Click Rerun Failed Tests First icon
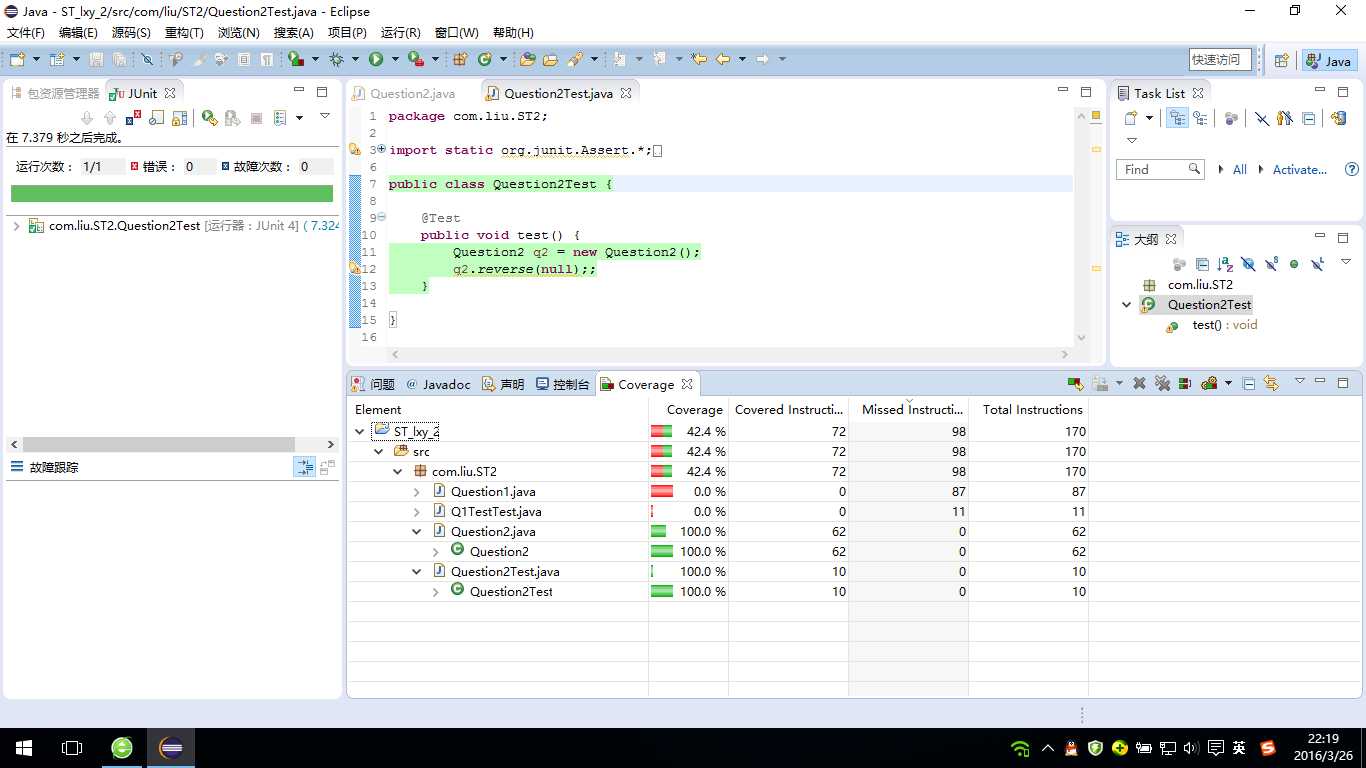 [x=232, y=118]
